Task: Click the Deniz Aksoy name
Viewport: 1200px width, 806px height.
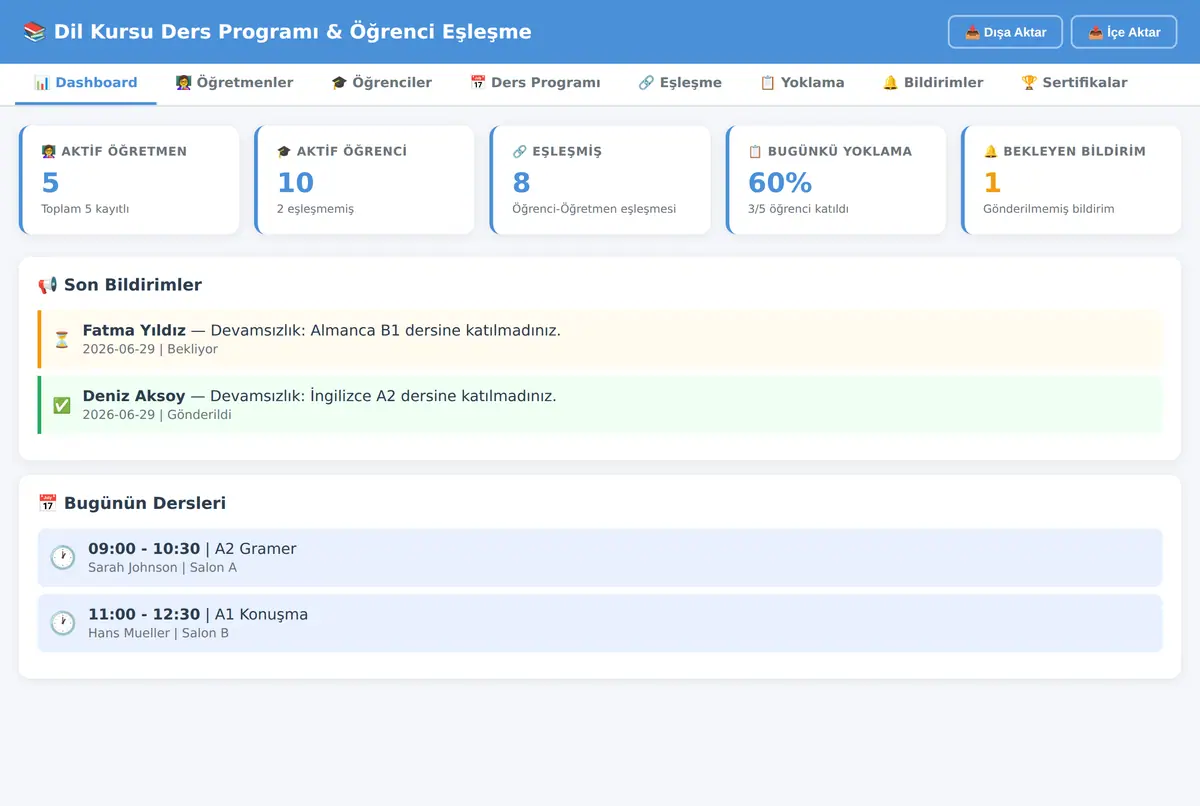Action: [134, 396]
